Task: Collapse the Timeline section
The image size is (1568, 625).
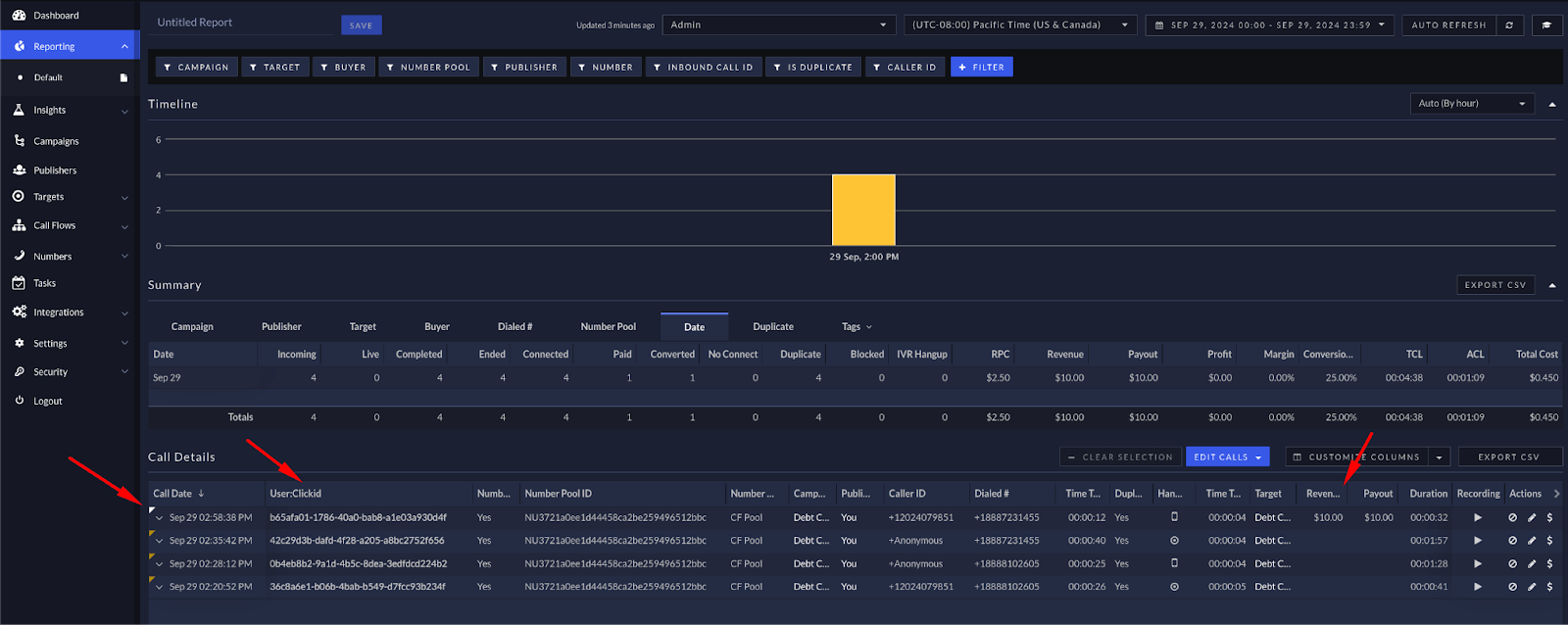Action: (1552, 104)
